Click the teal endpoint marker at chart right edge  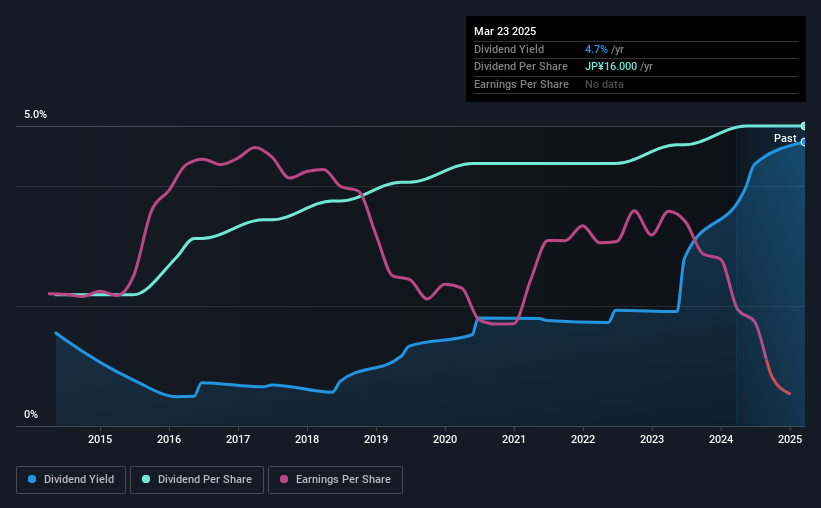click(804, 126)
